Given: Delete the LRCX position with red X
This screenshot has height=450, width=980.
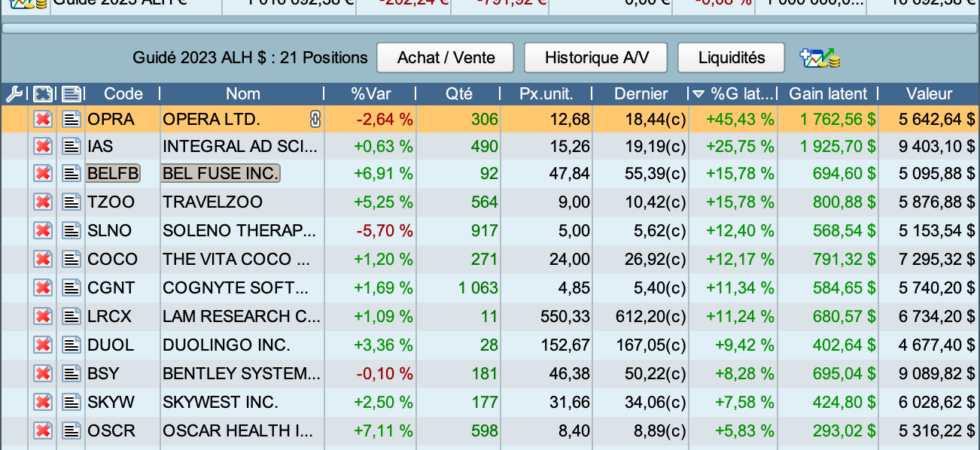Looking at the screenshot, I should 42,316.
